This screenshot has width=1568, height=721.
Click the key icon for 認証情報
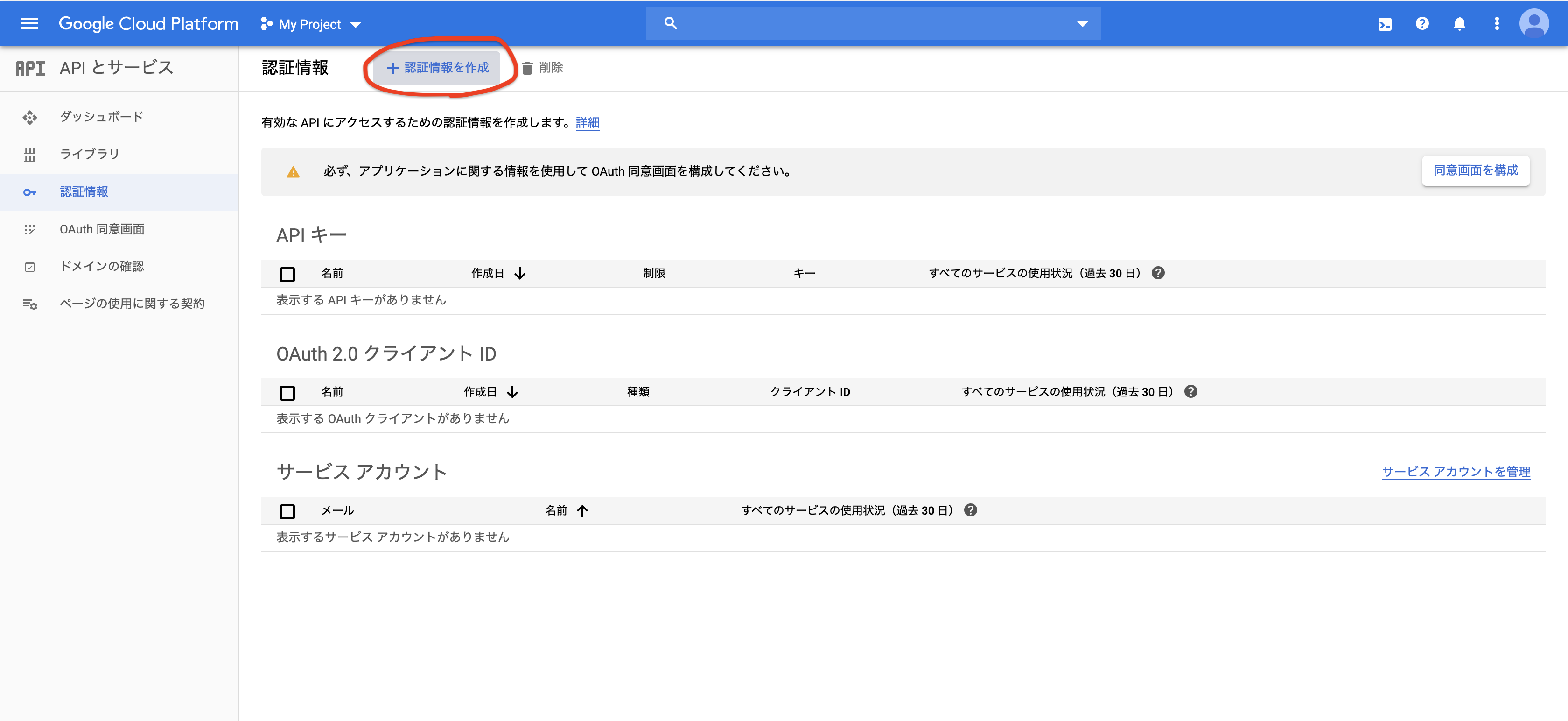(x=30, y=192)
